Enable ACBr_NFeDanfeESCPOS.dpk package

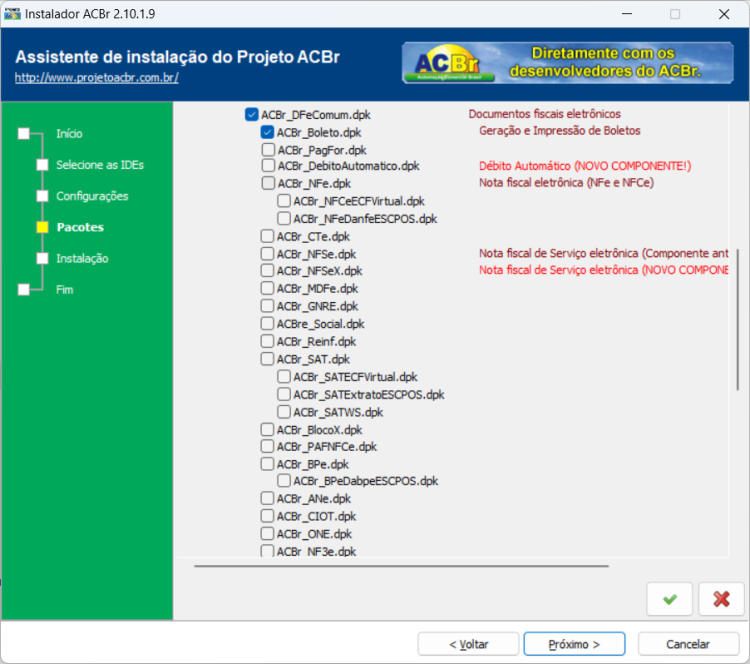(x=284, y=218)
